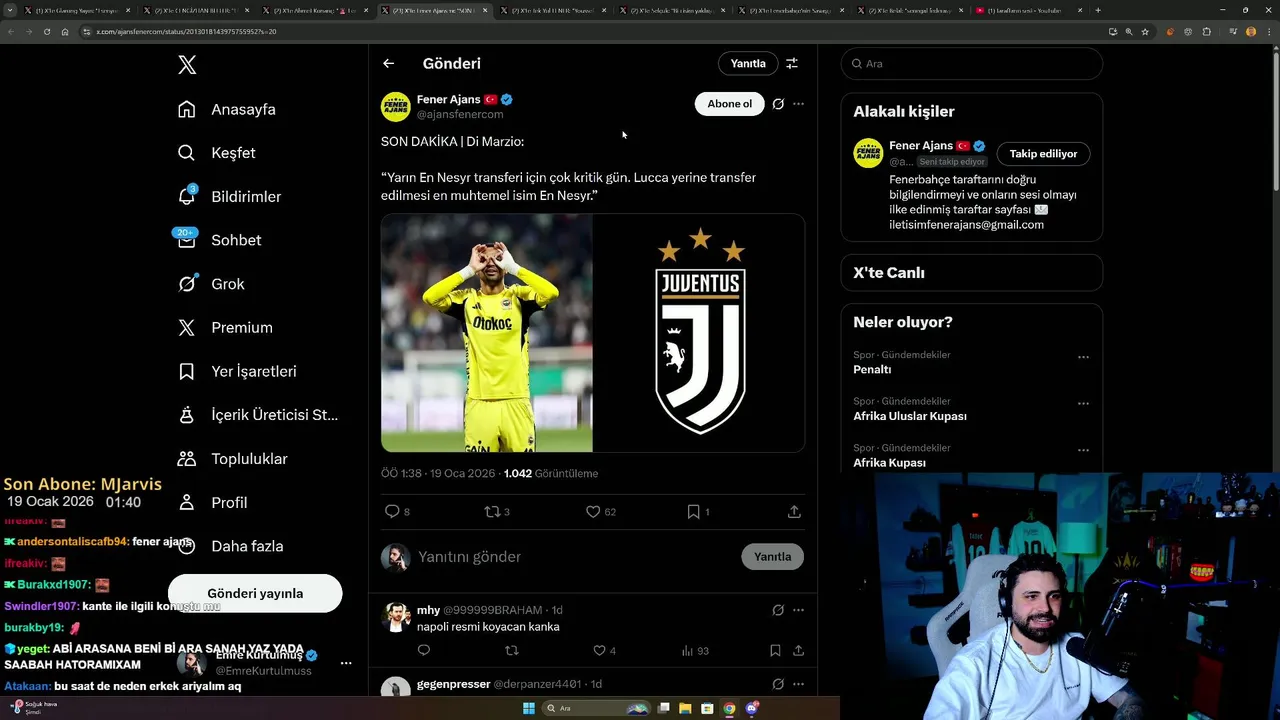Click Grok icon on gegenpresser's reply
1280x720 pixels.
tap(778, 684)
